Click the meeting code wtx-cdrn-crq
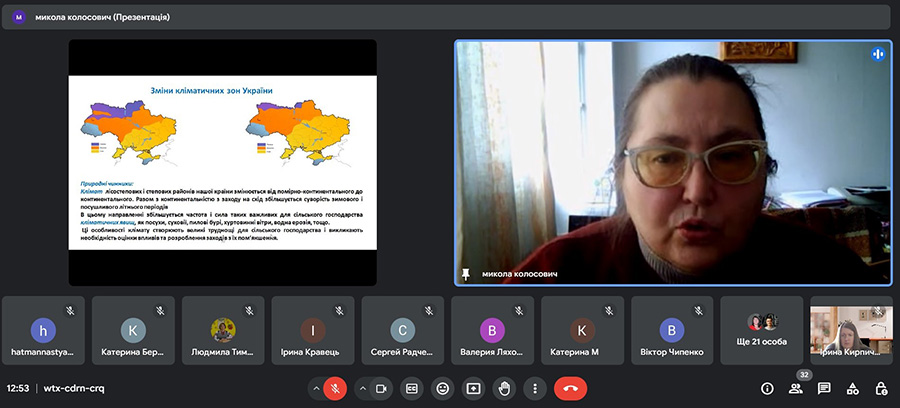This screenshot has width=900, height=408. (x=74, y=388)
